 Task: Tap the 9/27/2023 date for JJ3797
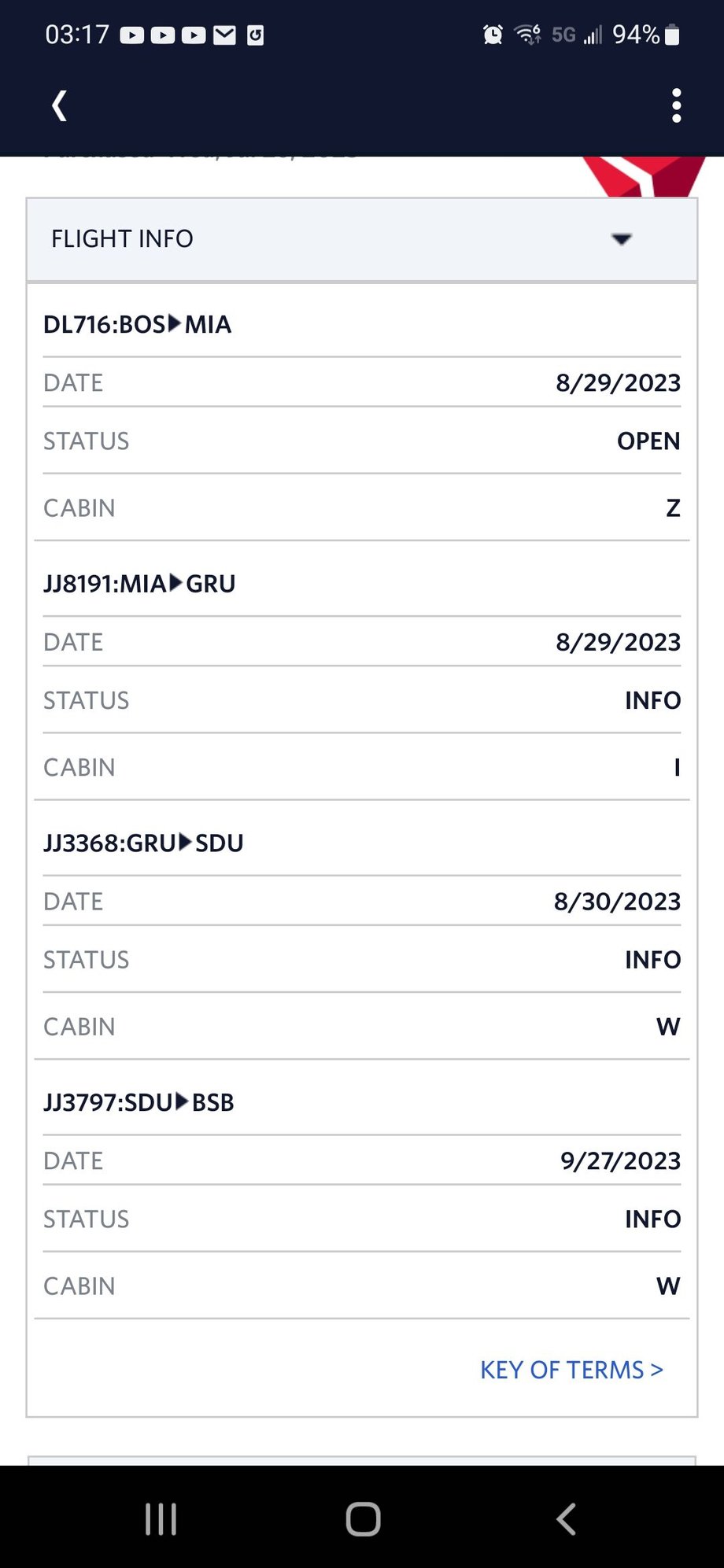tap(620, 1160)
